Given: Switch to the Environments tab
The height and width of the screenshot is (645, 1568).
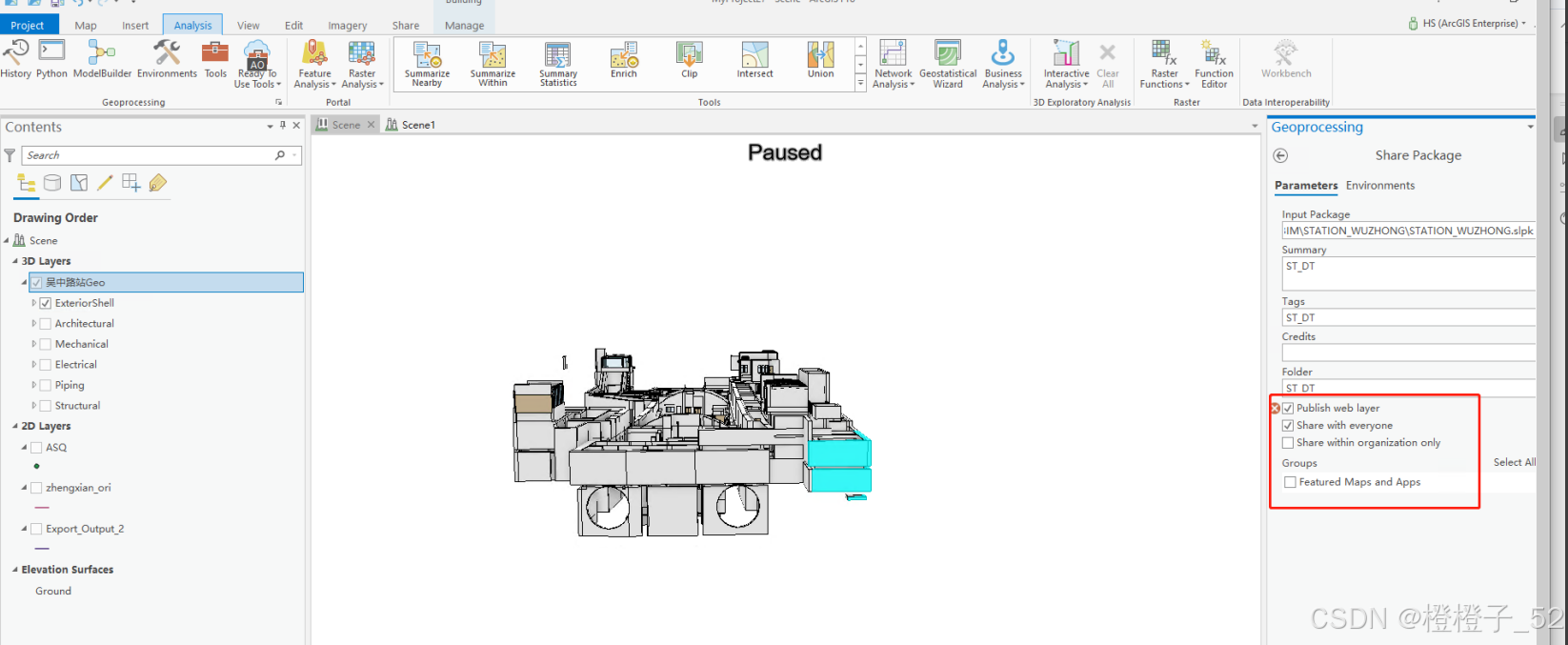Looking at the screenshot, I should (x=1379, y=186).
